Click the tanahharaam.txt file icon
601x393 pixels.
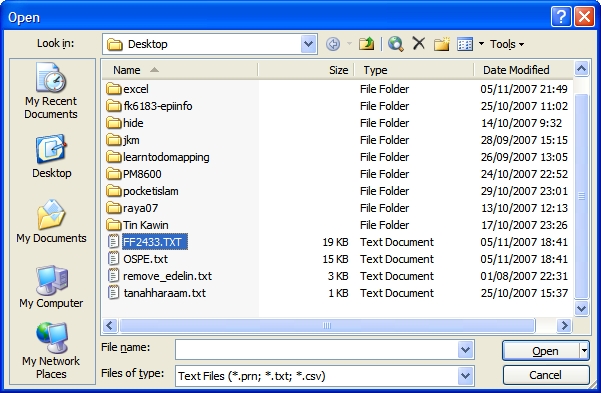pos(113,293)
